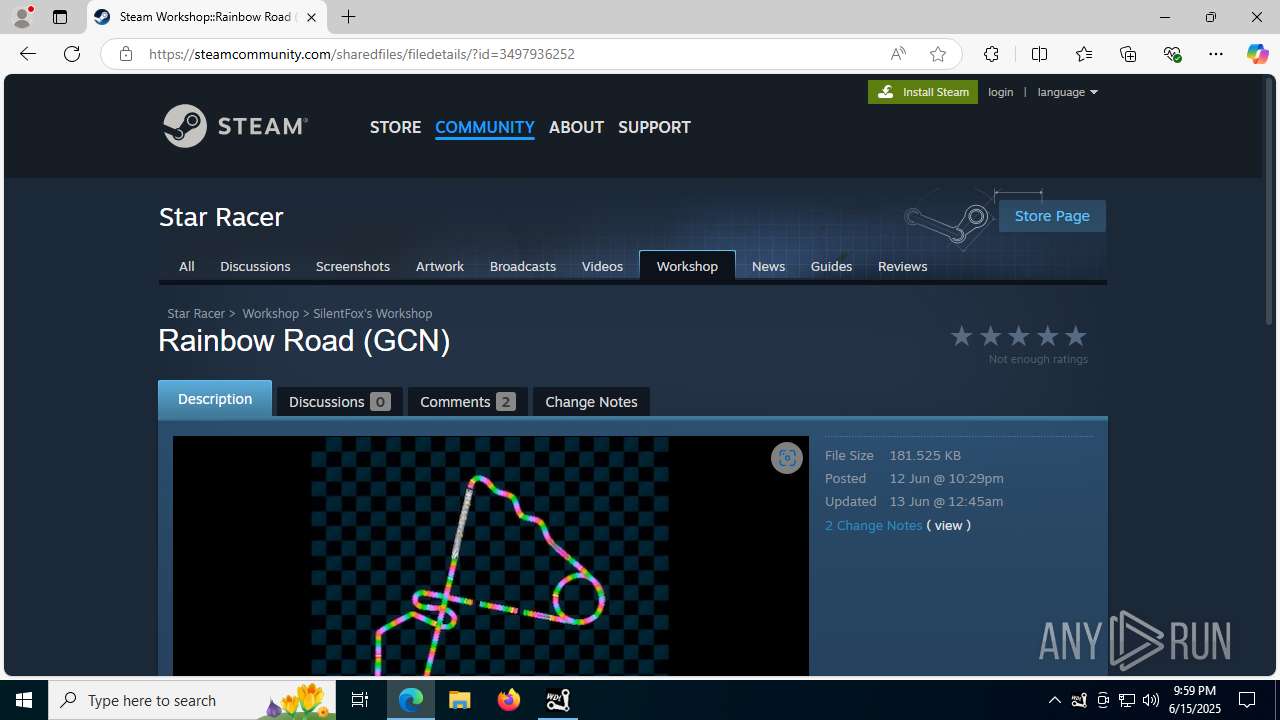Click the volume icon in system tray

coord(1150,700)
